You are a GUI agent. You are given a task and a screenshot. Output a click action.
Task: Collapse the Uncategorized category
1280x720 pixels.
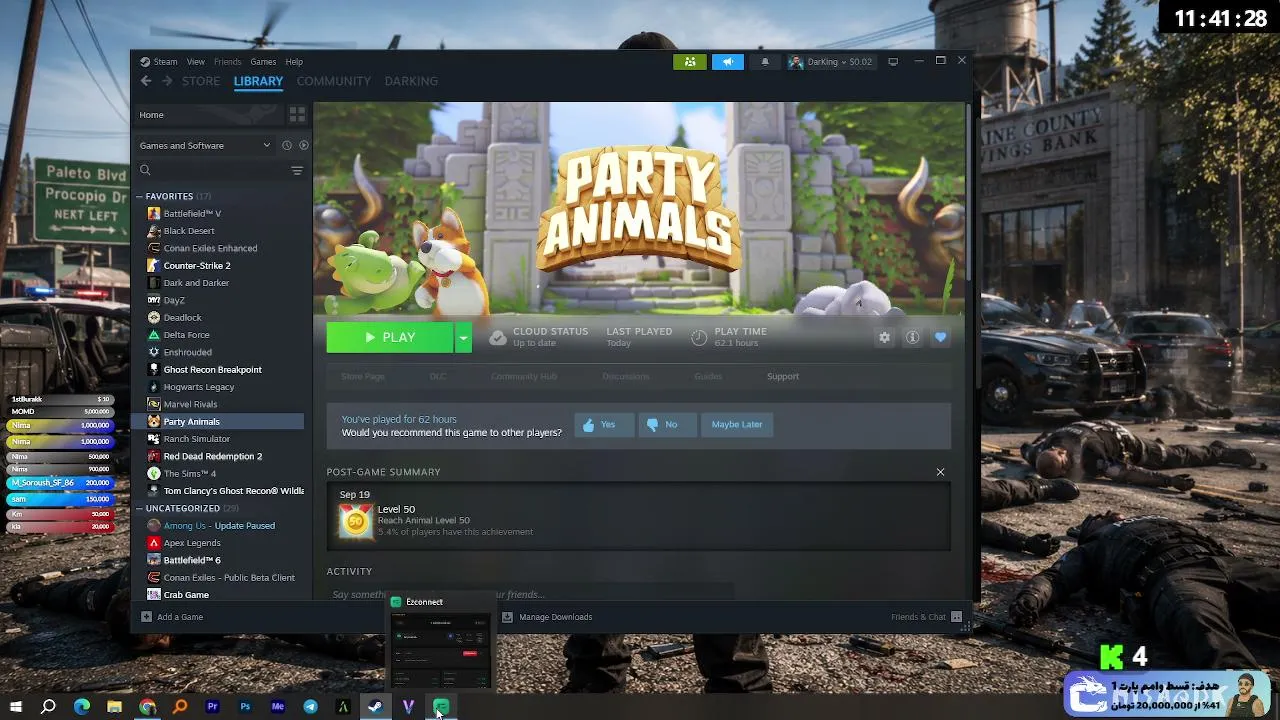[x=140, y=508]
